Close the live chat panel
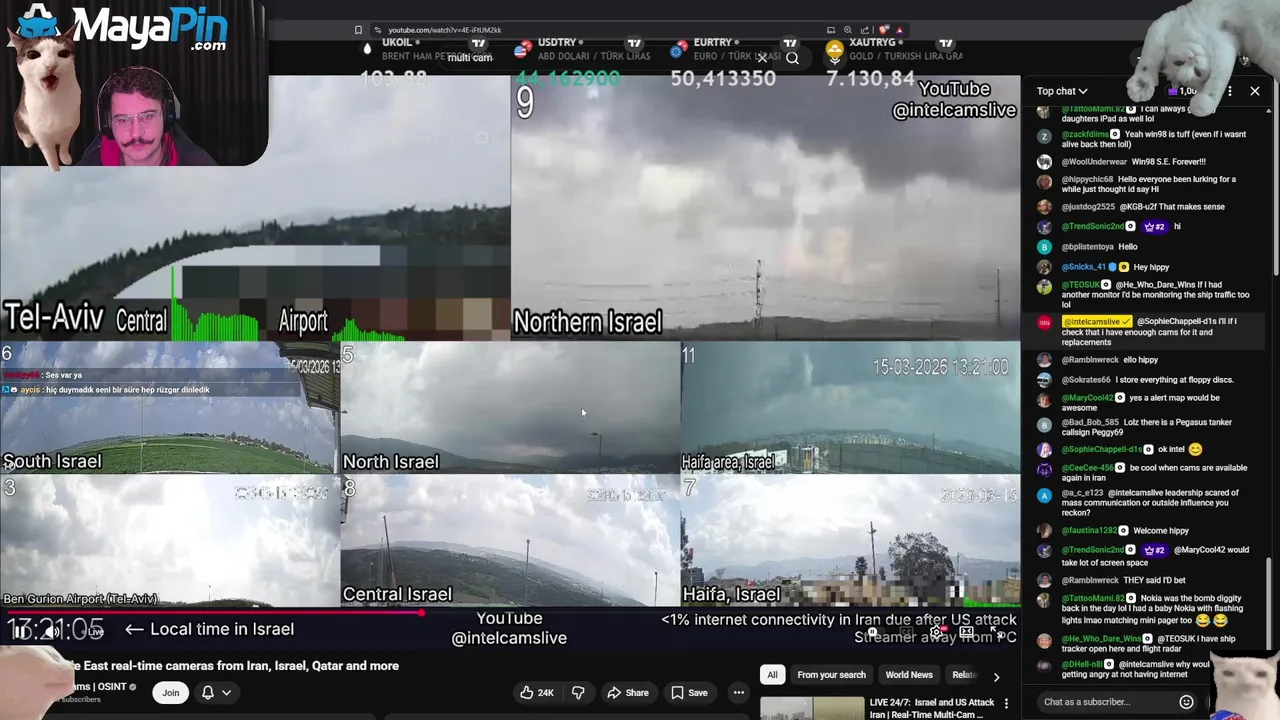This screenshot has height=720, width=1280. pyautogui.click(x=1255, y=91)
